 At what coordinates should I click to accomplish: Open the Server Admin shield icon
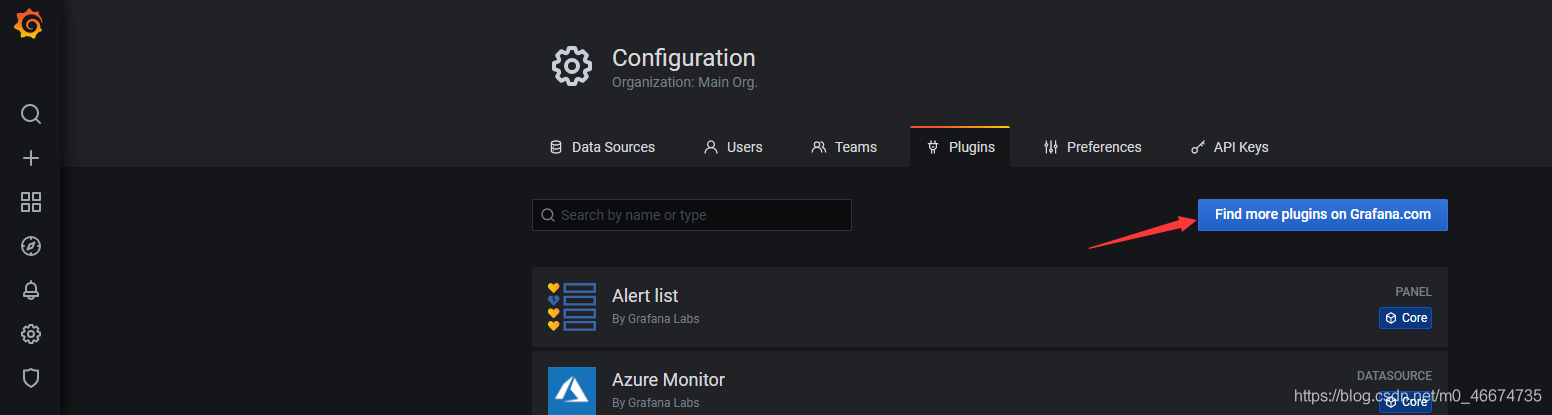(x=31, y=378)
